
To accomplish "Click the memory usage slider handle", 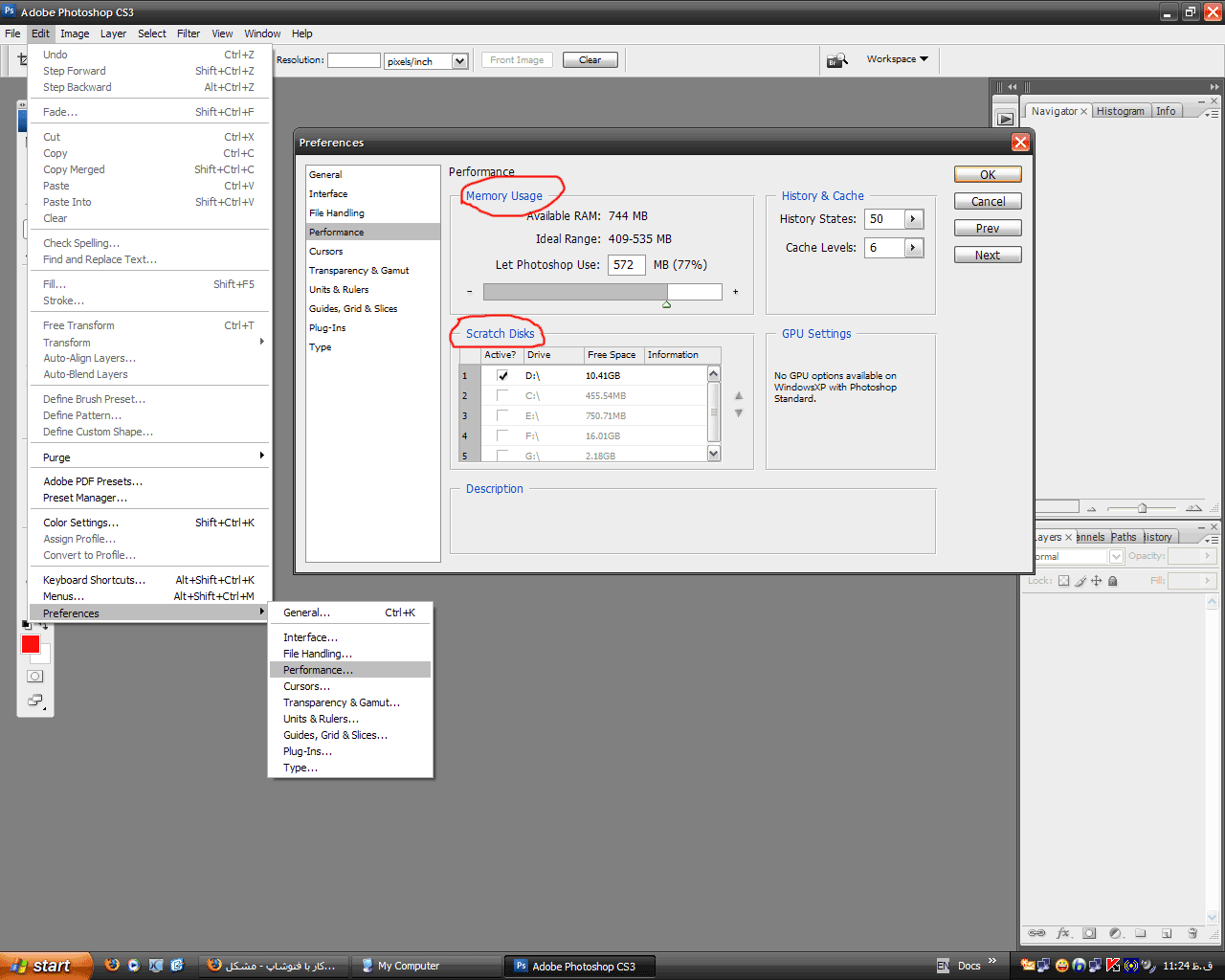I will coord(666,304).
